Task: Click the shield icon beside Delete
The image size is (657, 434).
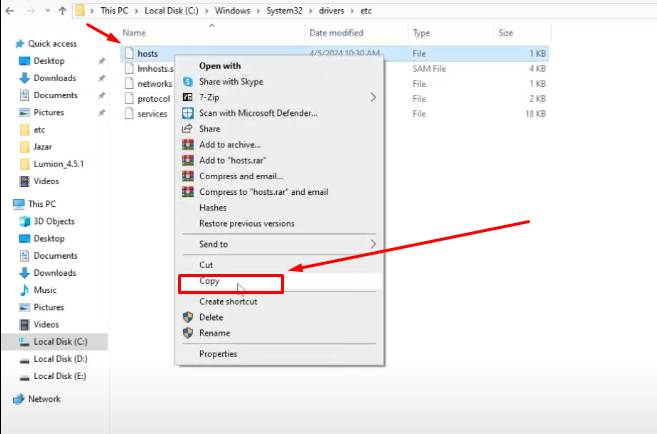Action: point(187,317)
